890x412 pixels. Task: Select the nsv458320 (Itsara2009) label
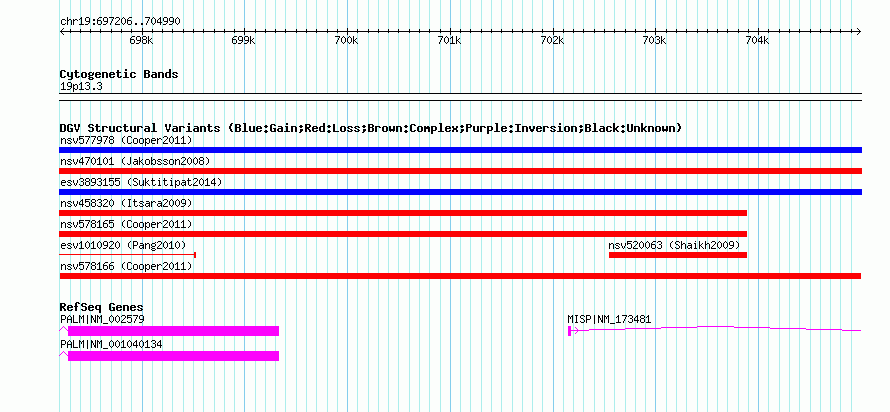(126, 203)
